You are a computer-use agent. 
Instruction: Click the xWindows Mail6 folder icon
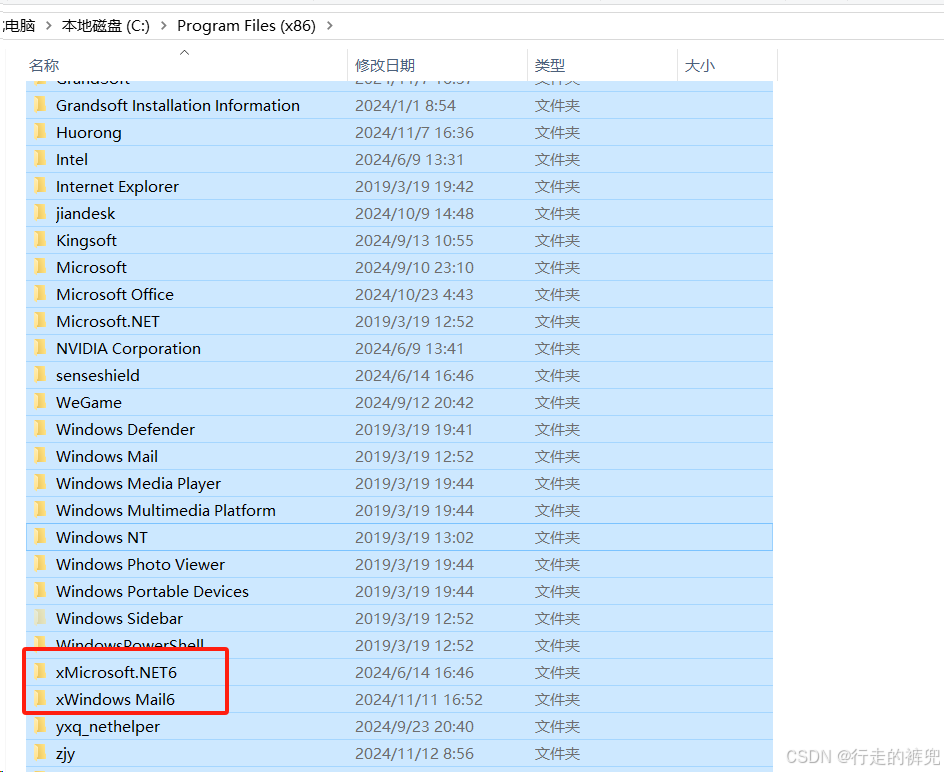pyautogui.click(x=40, y=699)
